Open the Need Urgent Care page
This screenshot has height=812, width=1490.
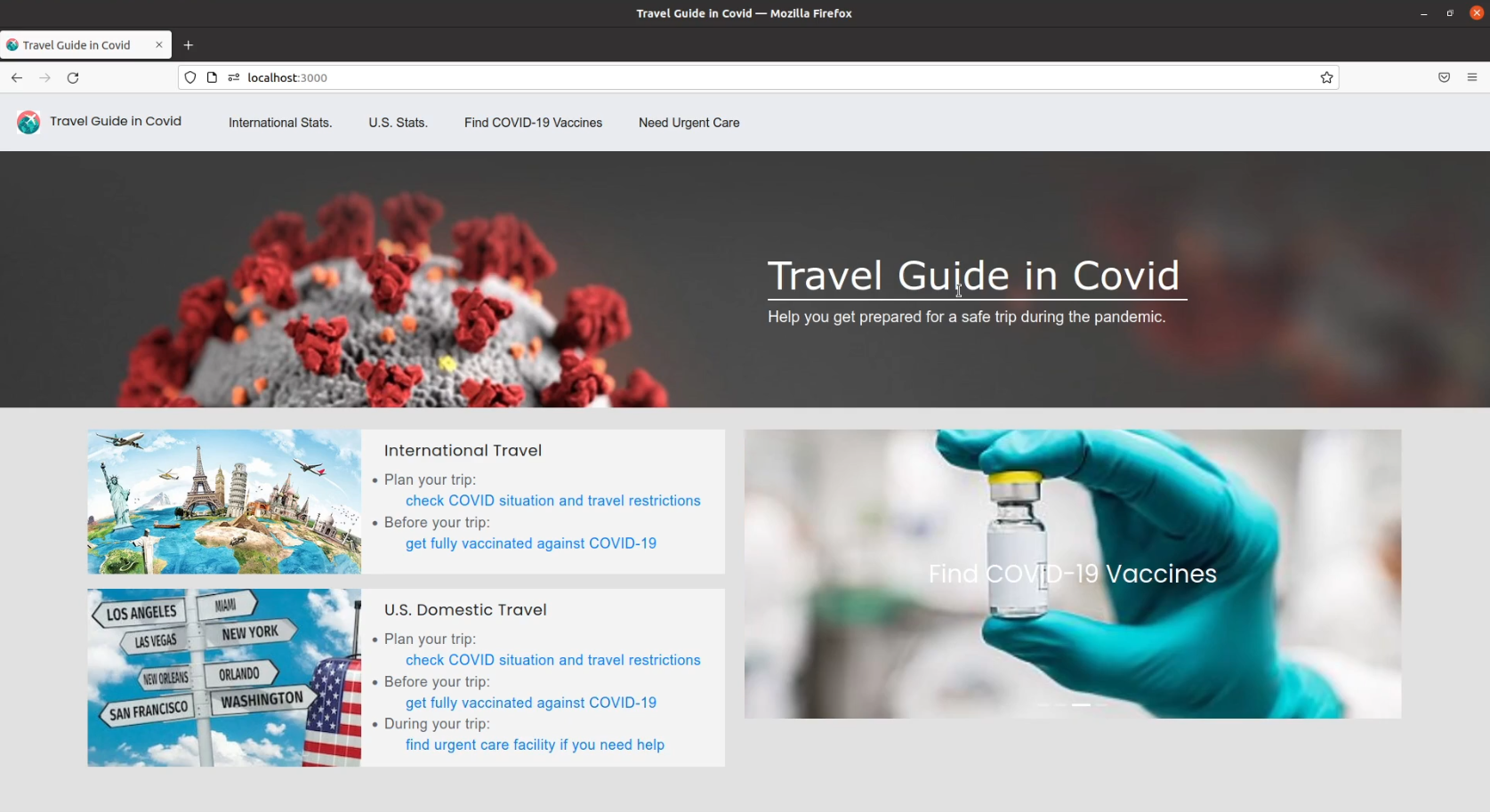(689, 122)
